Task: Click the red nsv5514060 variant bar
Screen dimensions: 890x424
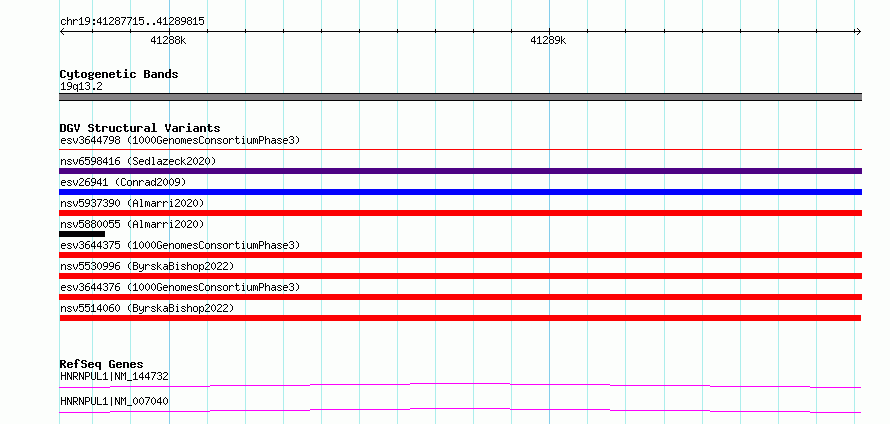Action: click(x=460, y=318)
